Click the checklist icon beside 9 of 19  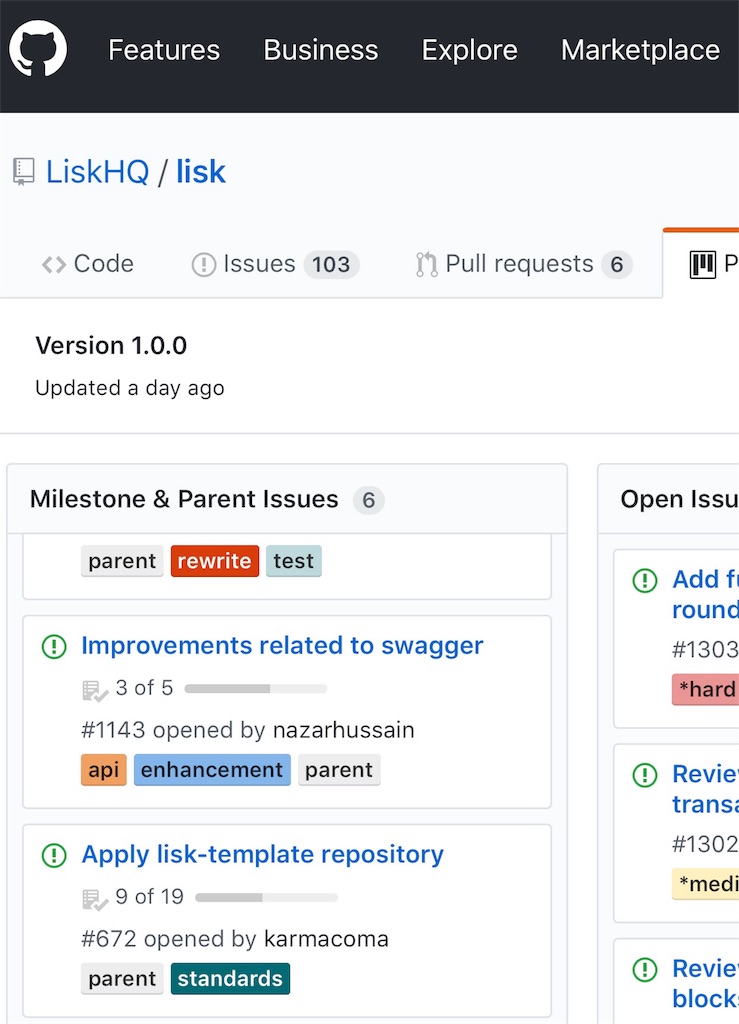(95, 899)
